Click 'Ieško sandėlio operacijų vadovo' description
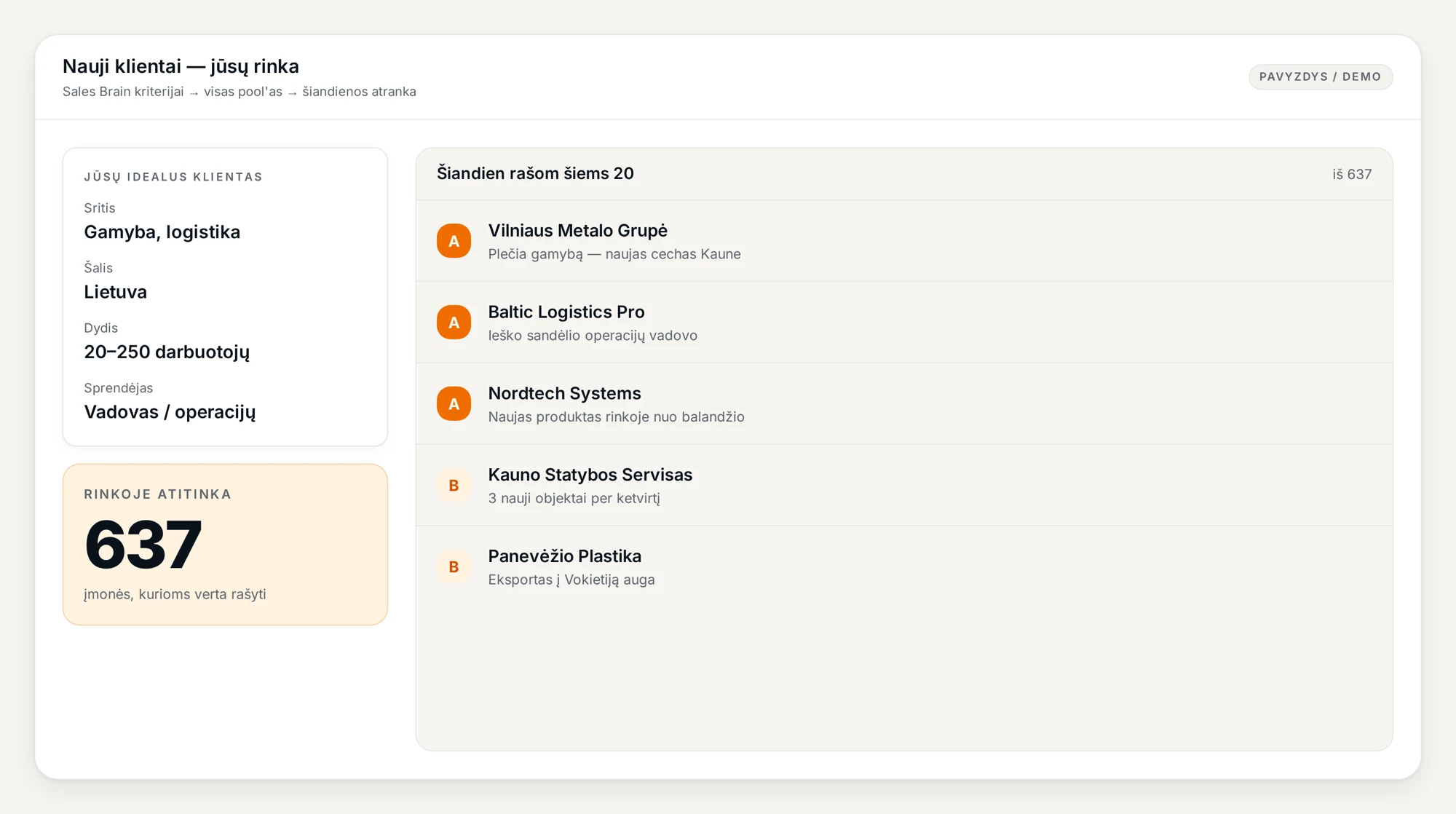 (592, 336)
